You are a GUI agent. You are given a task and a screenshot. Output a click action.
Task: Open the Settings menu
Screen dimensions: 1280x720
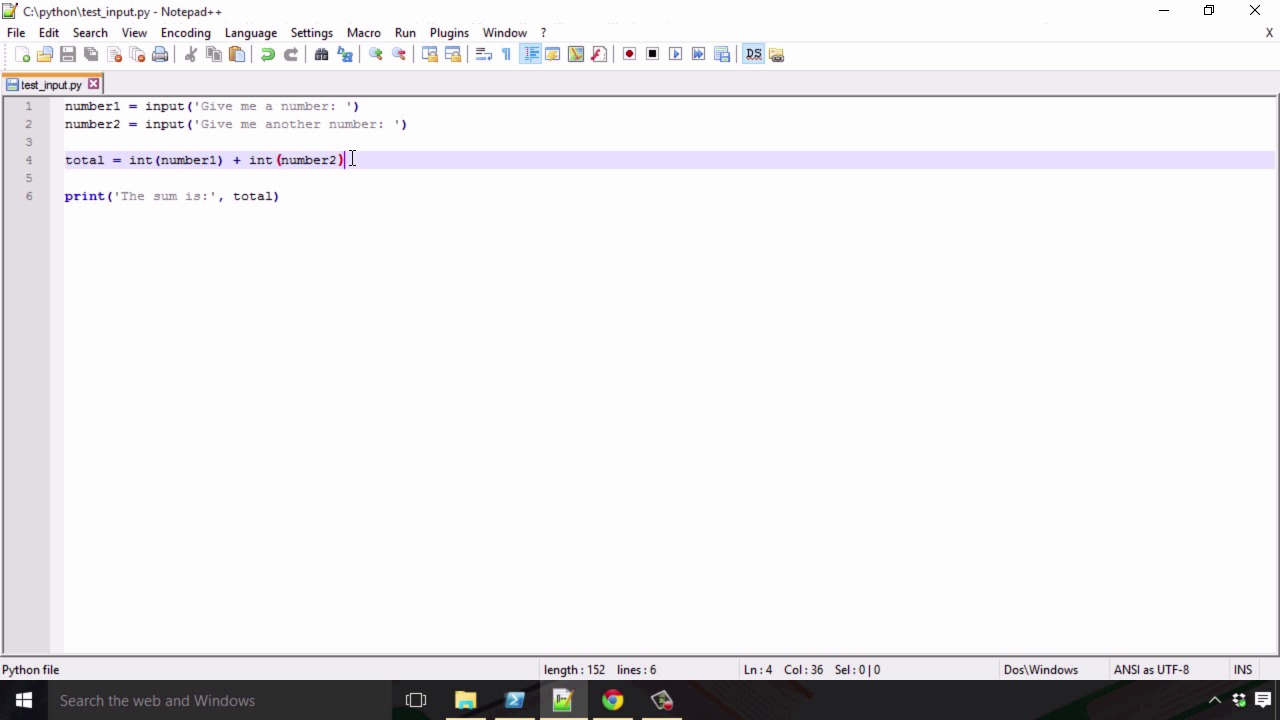tap(312, 33)
